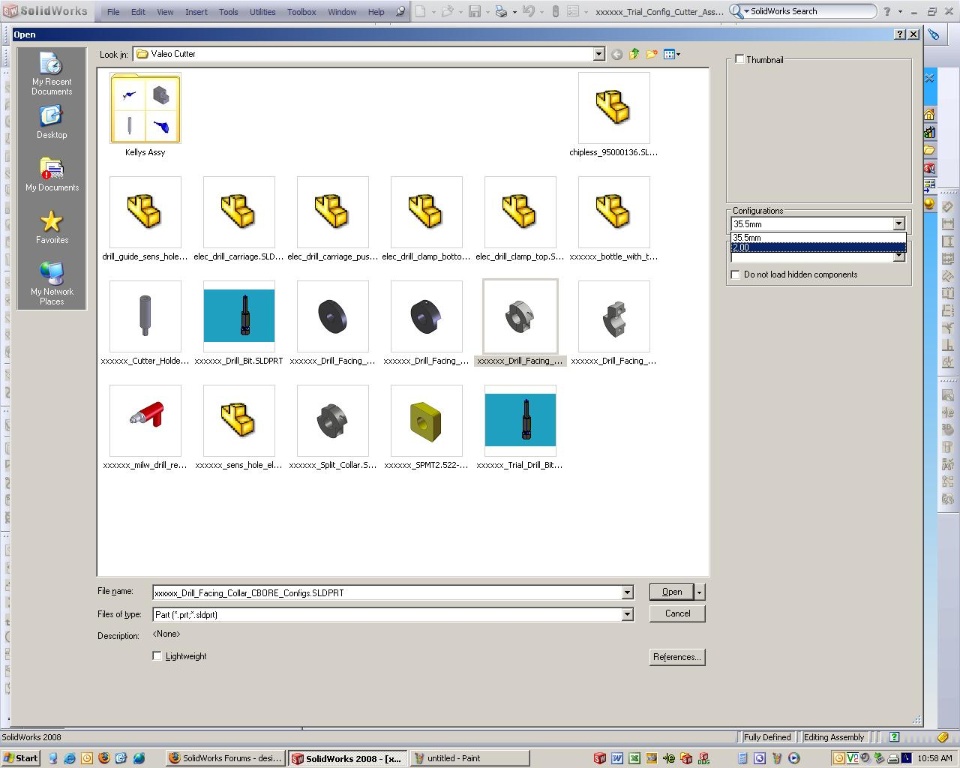Screen dimensions: 960x768
Task: Click the New document toolbar icon
Action: pyautogui.click(x=421, y=11)
